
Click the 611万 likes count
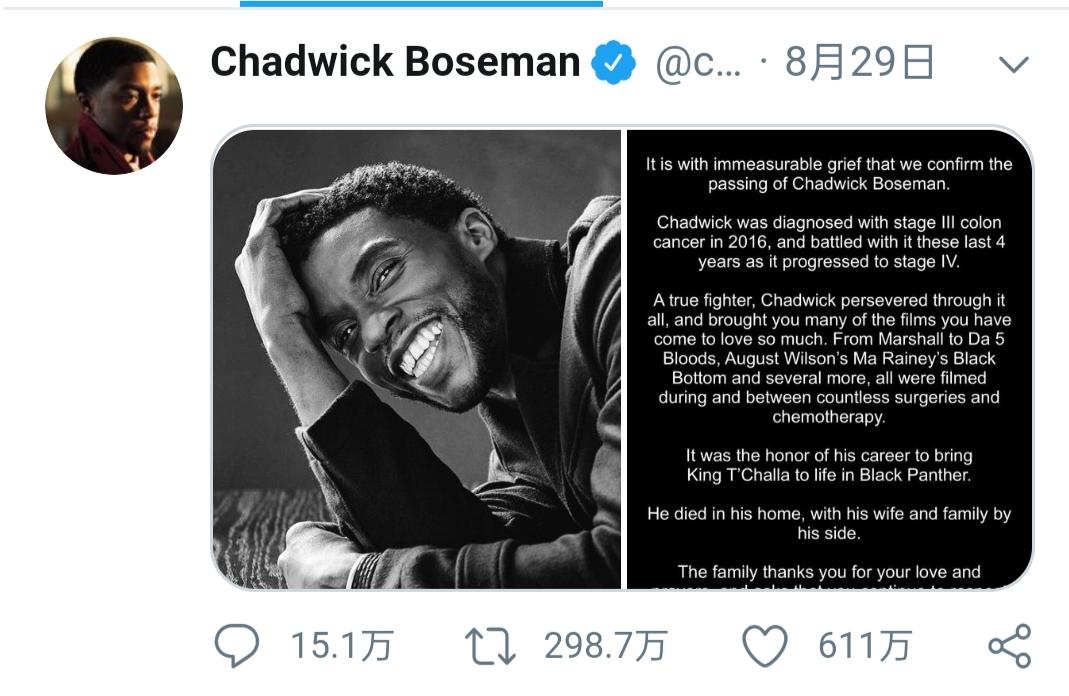click(x=864, y=646)
